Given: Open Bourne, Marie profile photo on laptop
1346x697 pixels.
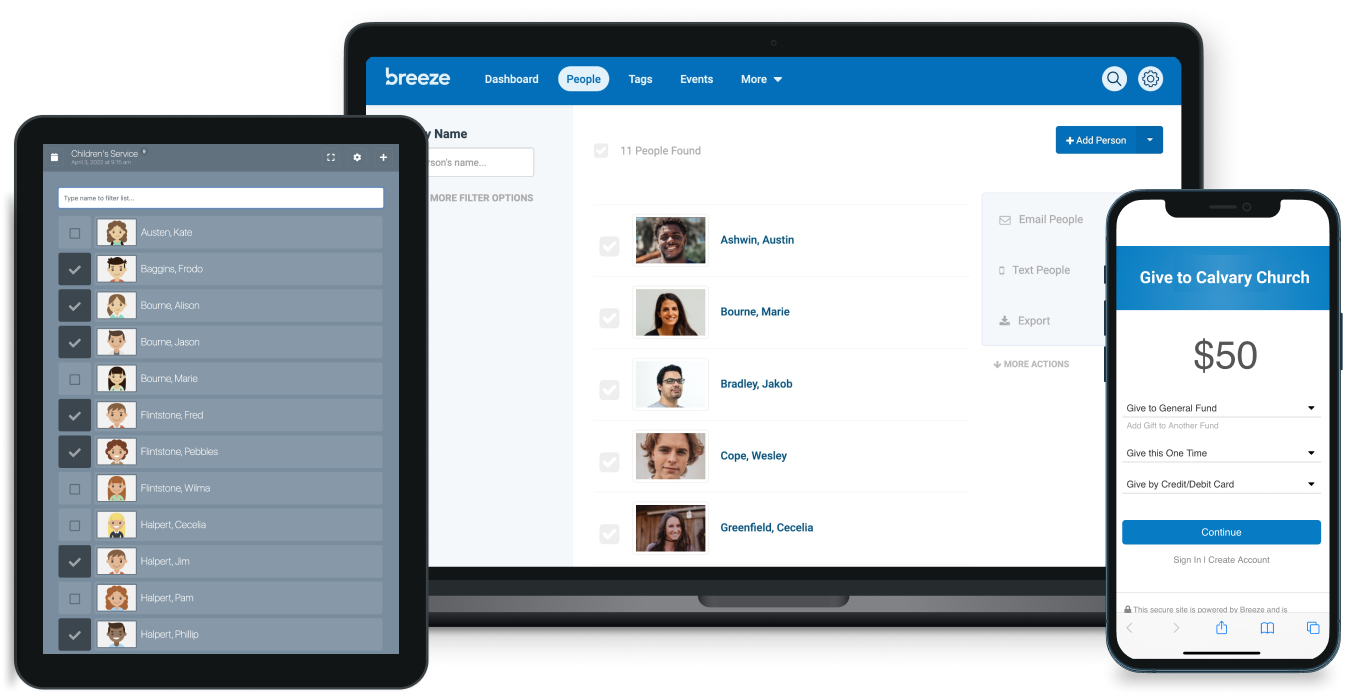Looking at the screenshot, I should (x=670, y=312).
